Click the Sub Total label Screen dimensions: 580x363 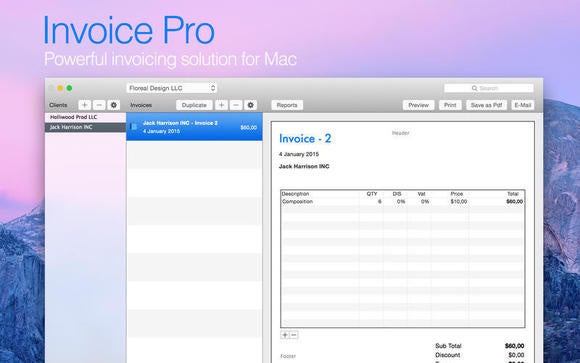point(448,346)
